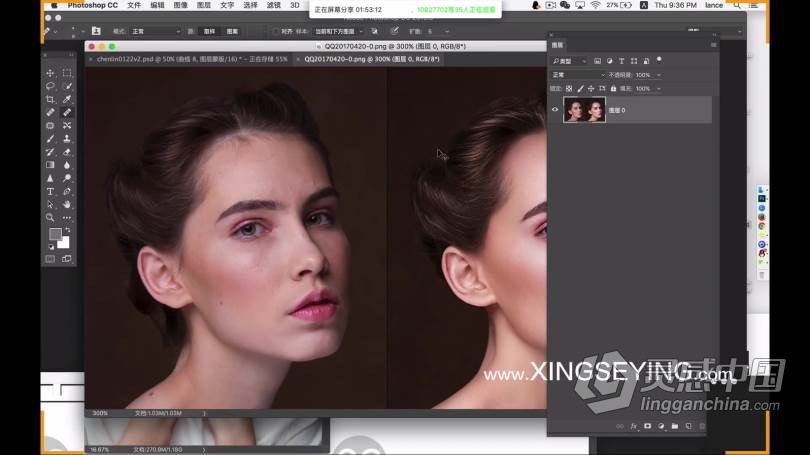Open the healing brush mode dropdown
The width and height of the screenshot is (810, 455).
point(155,32)
